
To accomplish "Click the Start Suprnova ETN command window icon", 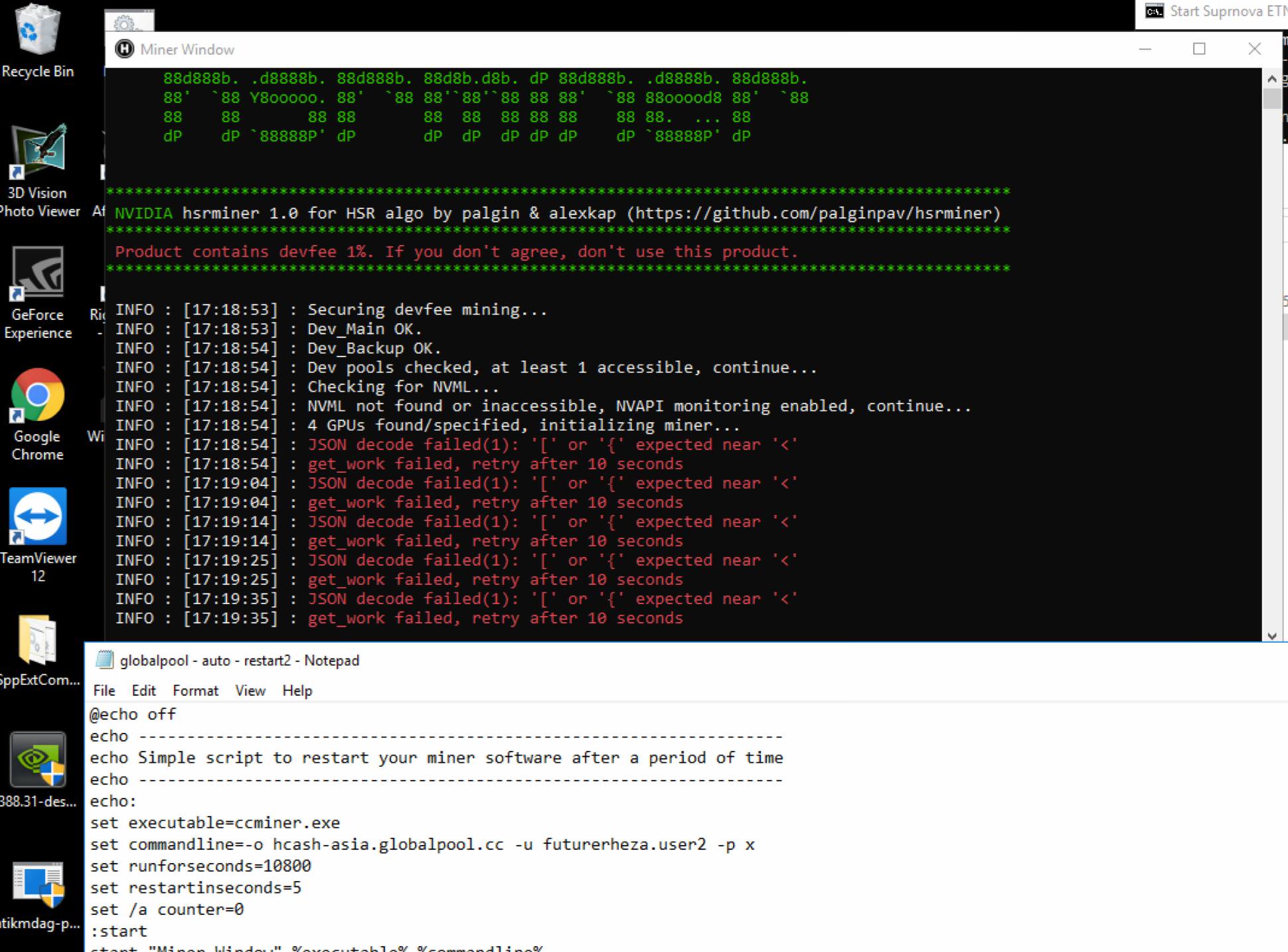I will click(x=1155, y=11).
